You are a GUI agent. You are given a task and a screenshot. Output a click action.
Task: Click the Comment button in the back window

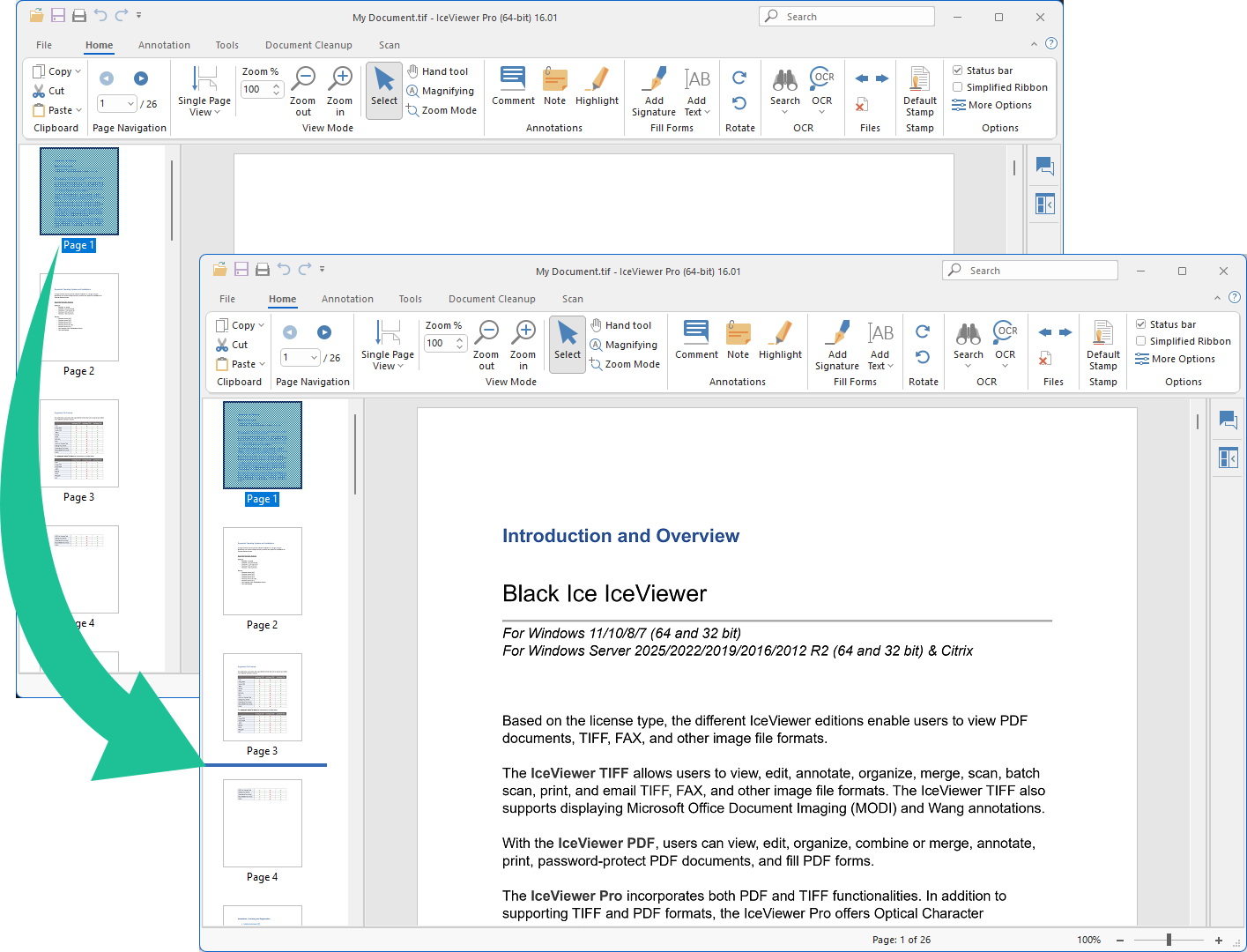click(513, 86)
